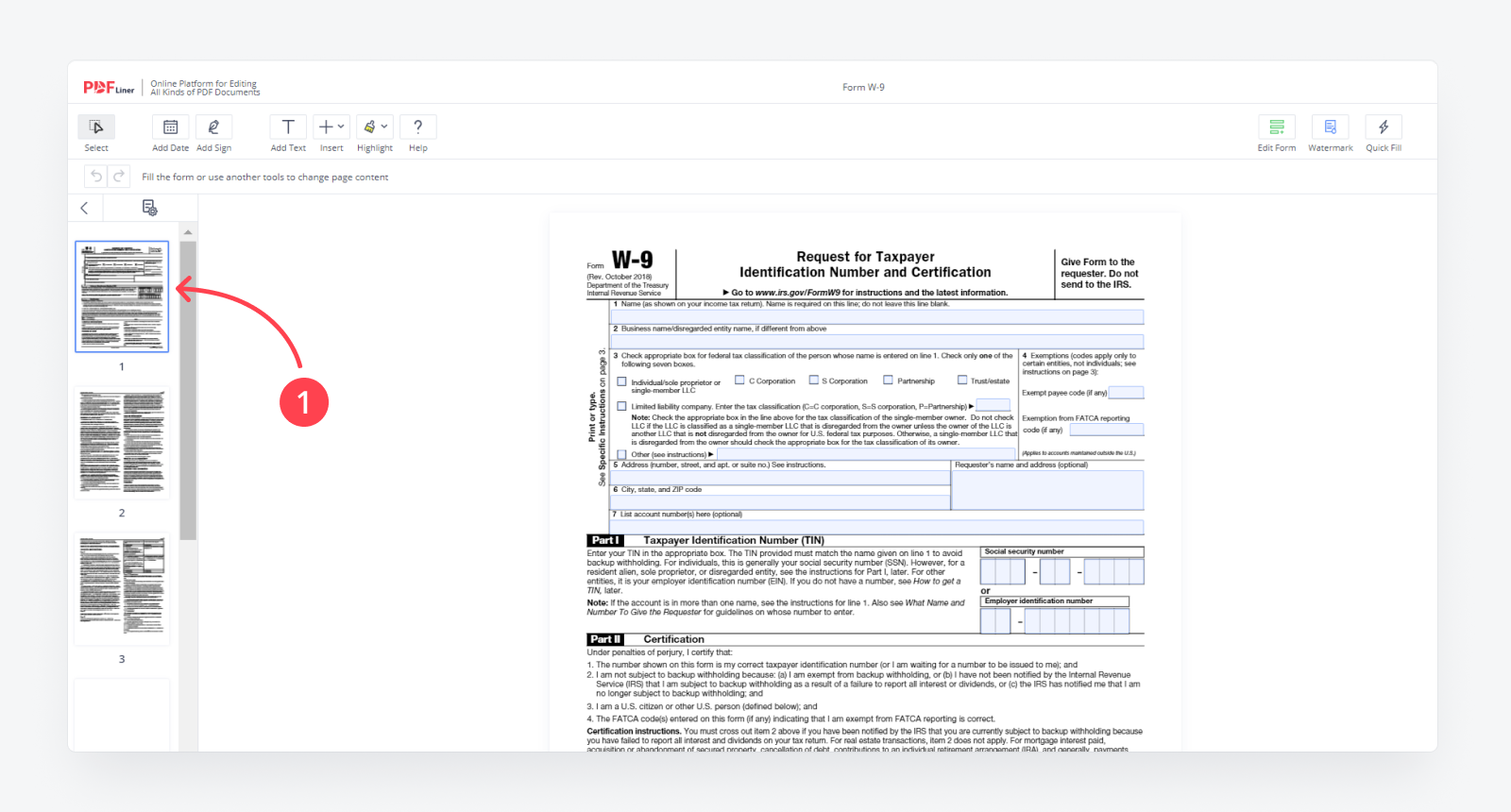Check the C Corporation box
The height and width of the screenshot is (812, 1511).
click(x=739, y=381)
